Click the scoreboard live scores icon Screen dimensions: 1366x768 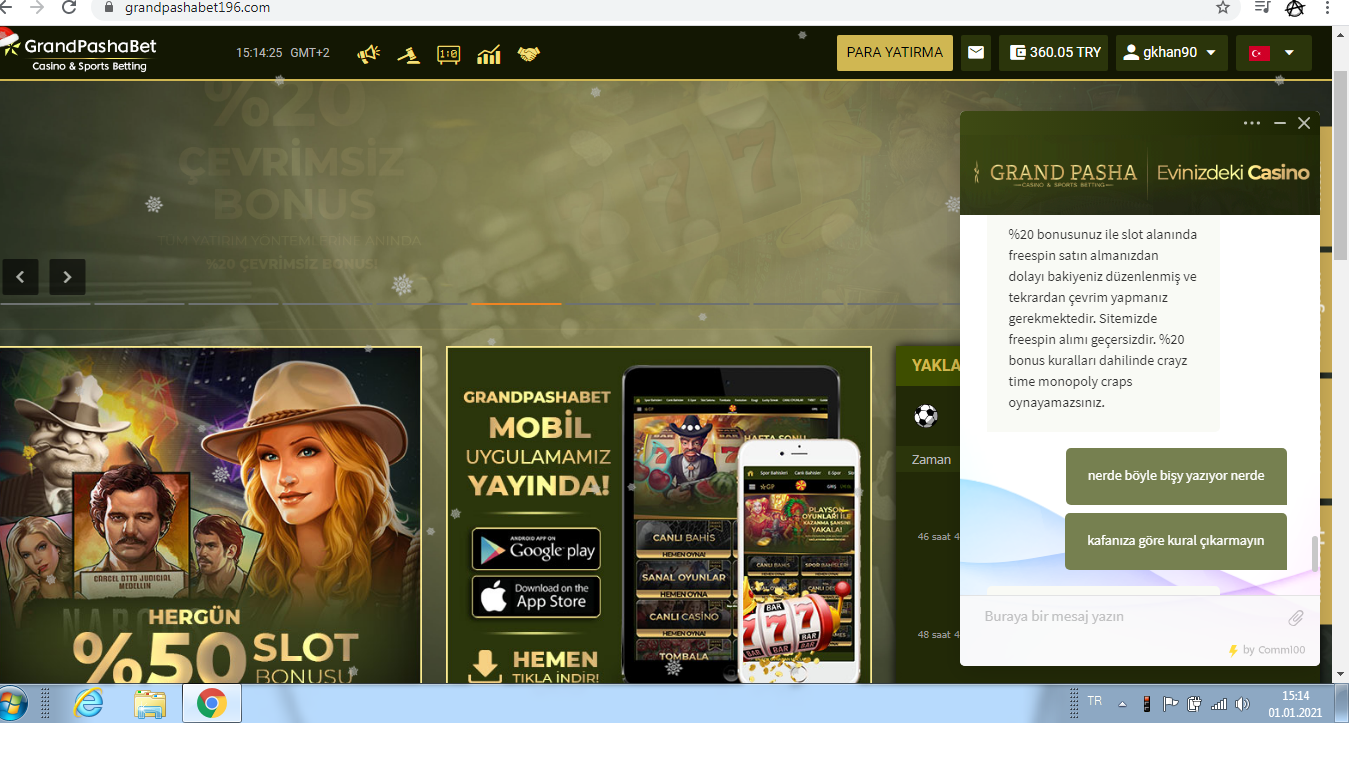449,54
